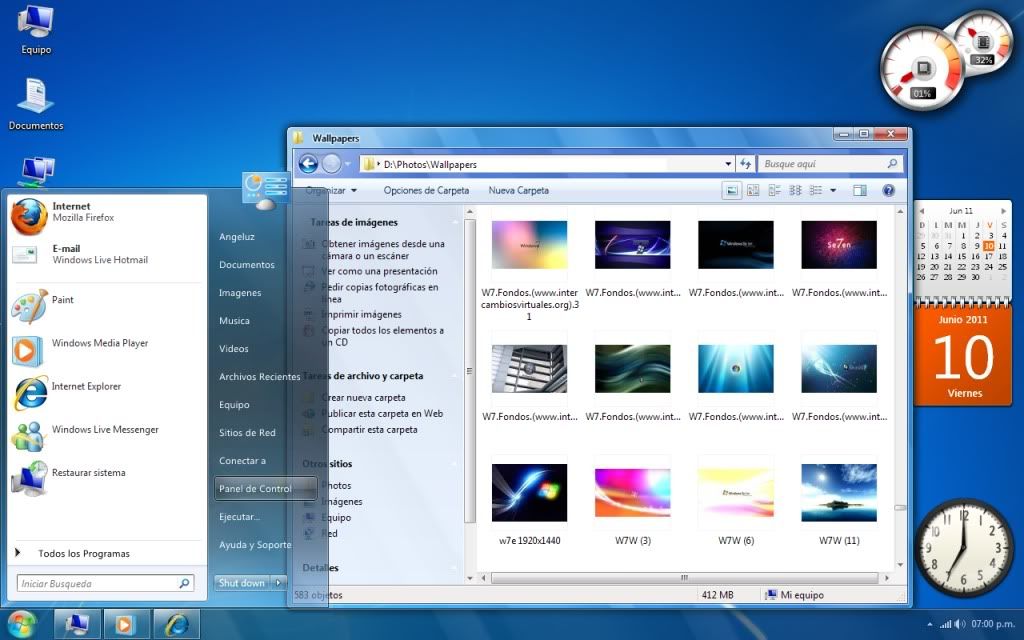Open Sitios de Red in Start menu
Image resolution: width=1024 pixels, height=640 pixels.
pos(248,432)
